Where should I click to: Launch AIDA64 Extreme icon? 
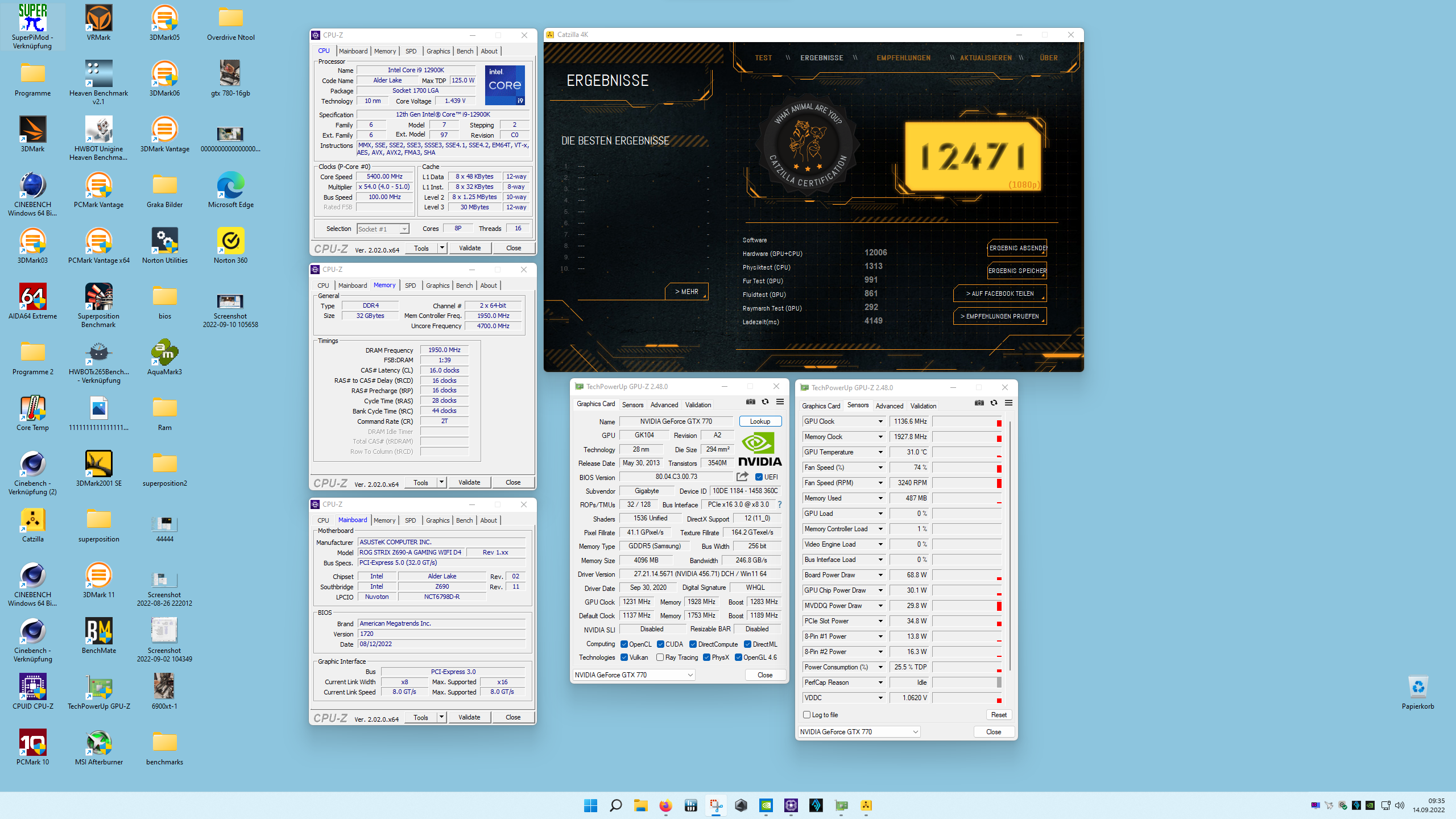32,301
